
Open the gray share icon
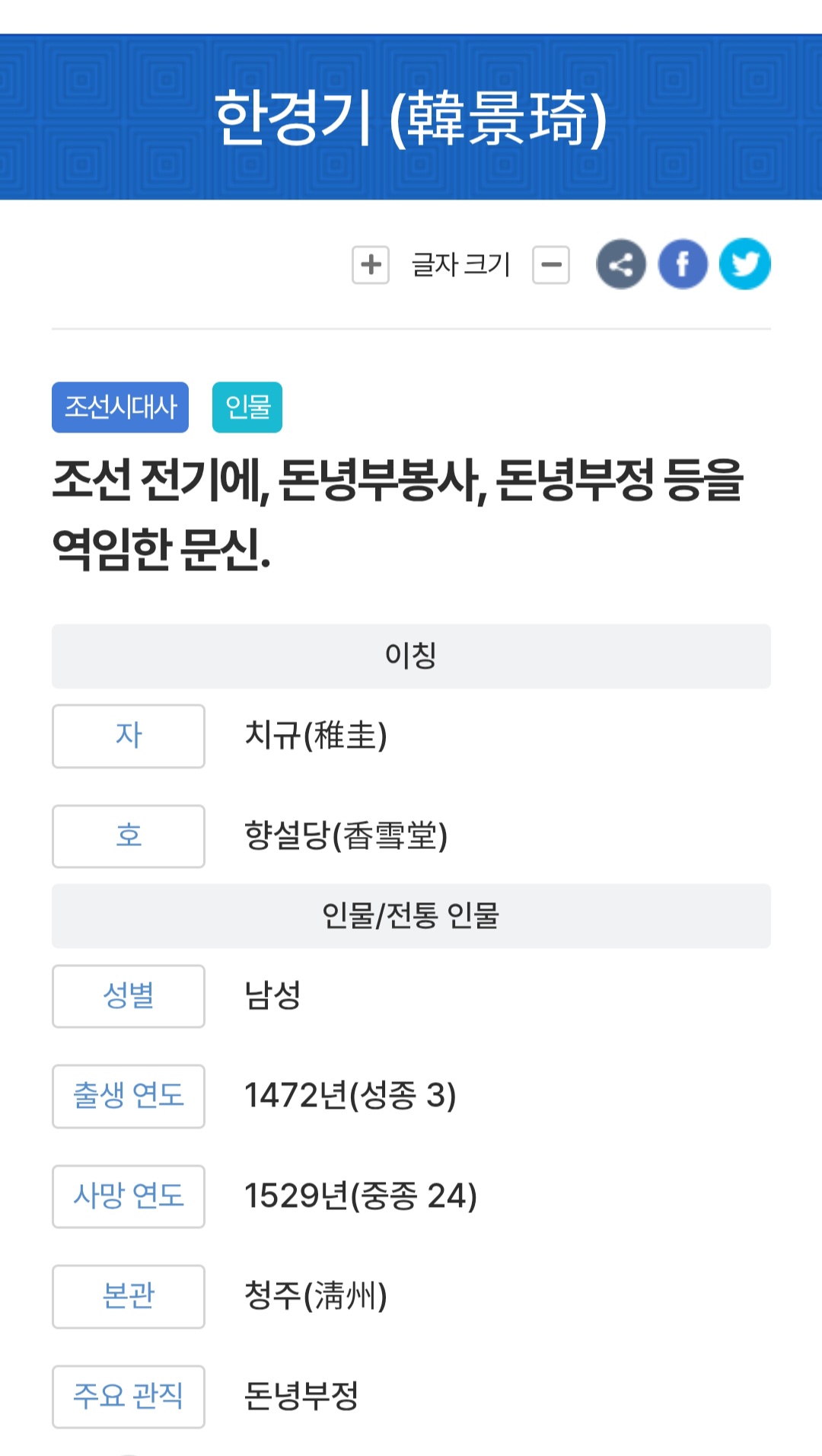(x=621, y=265)
